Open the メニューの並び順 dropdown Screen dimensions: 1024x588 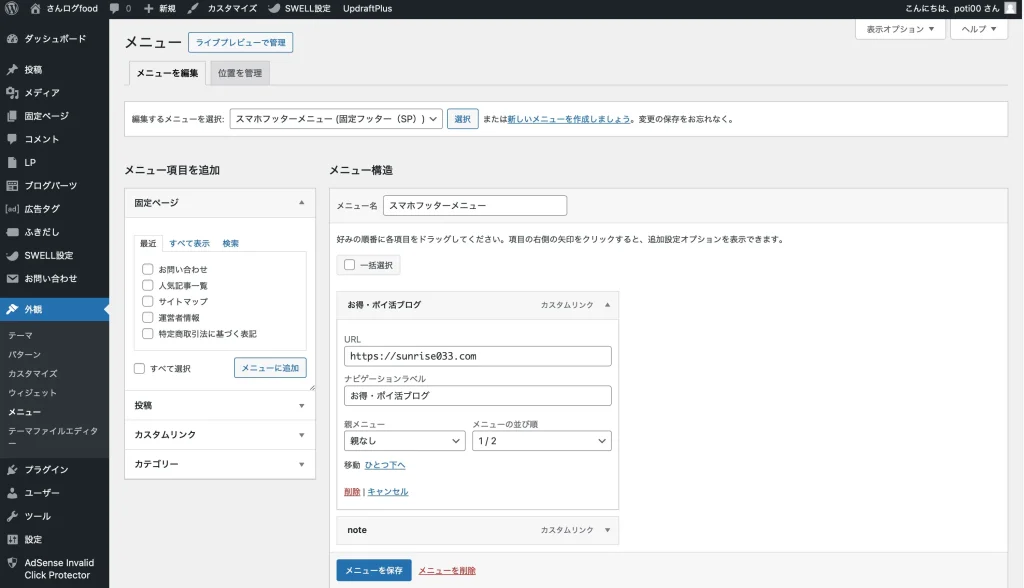[541, 441]
